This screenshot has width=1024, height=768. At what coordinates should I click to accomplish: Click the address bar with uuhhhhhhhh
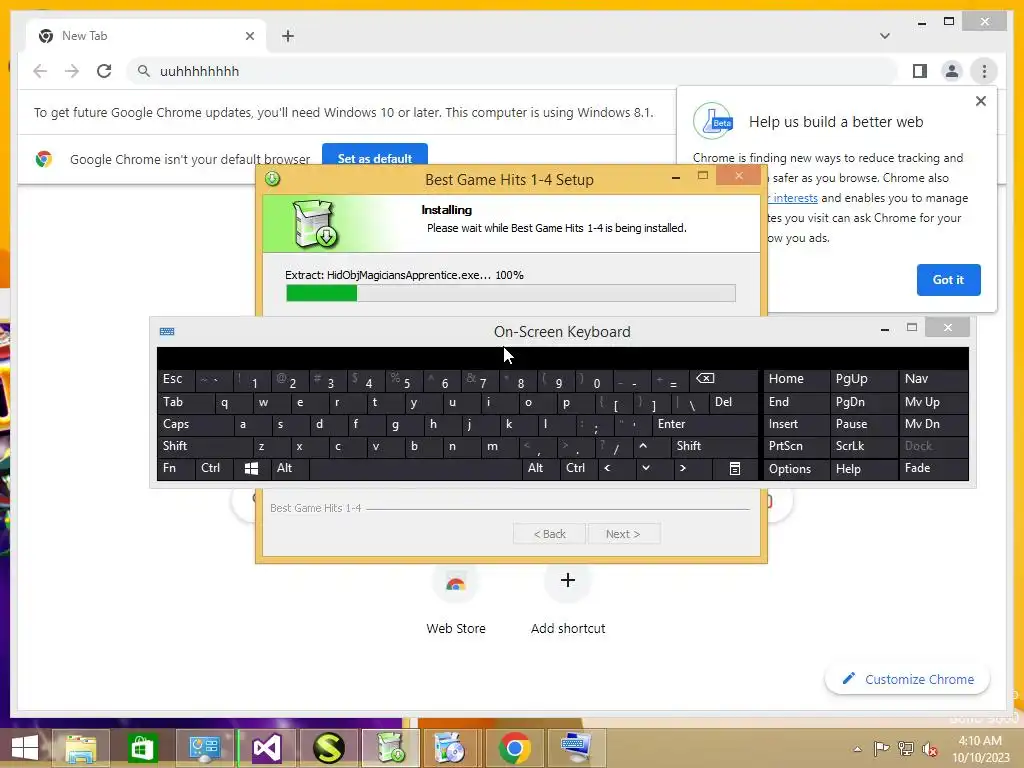coord(513,71)
